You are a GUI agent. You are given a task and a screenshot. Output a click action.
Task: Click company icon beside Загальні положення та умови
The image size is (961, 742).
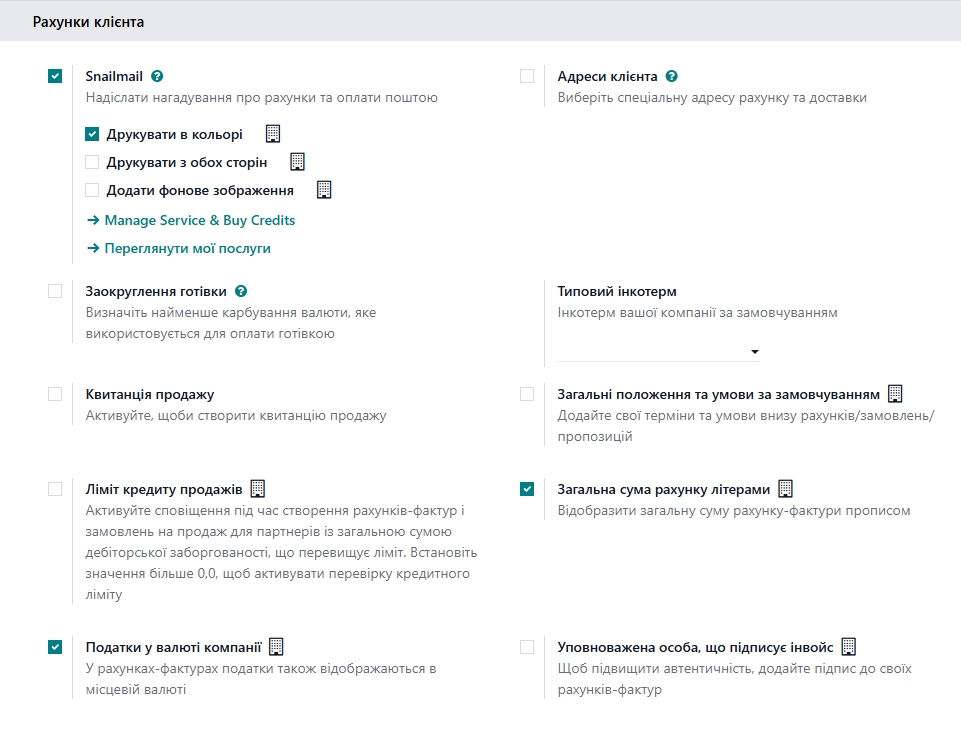point(895,394)
